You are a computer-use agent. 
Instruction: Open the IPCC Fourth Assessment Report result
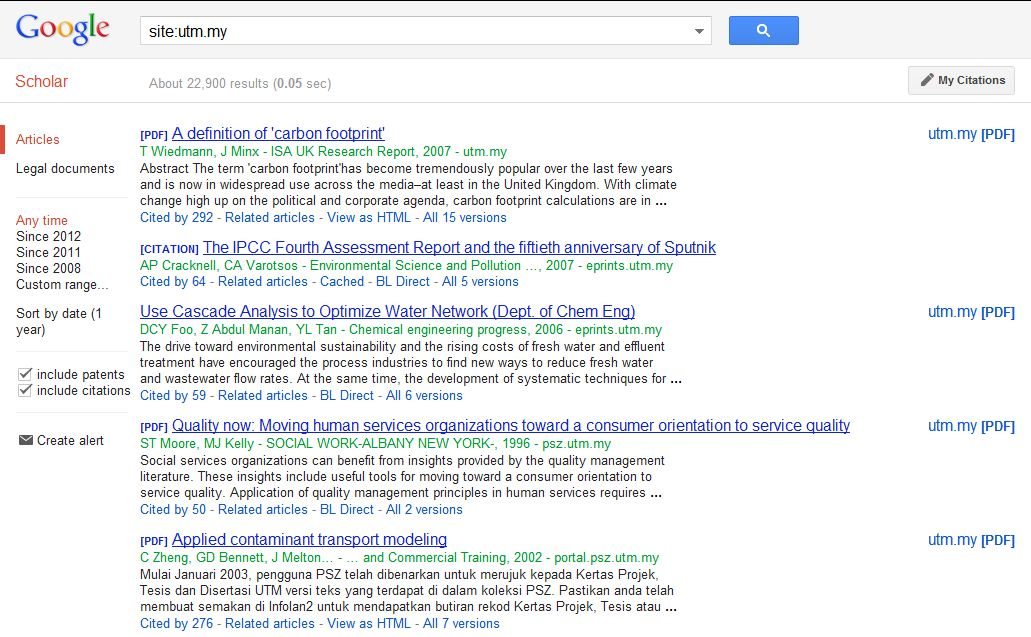pyautogui.click(x=459, y=247)
